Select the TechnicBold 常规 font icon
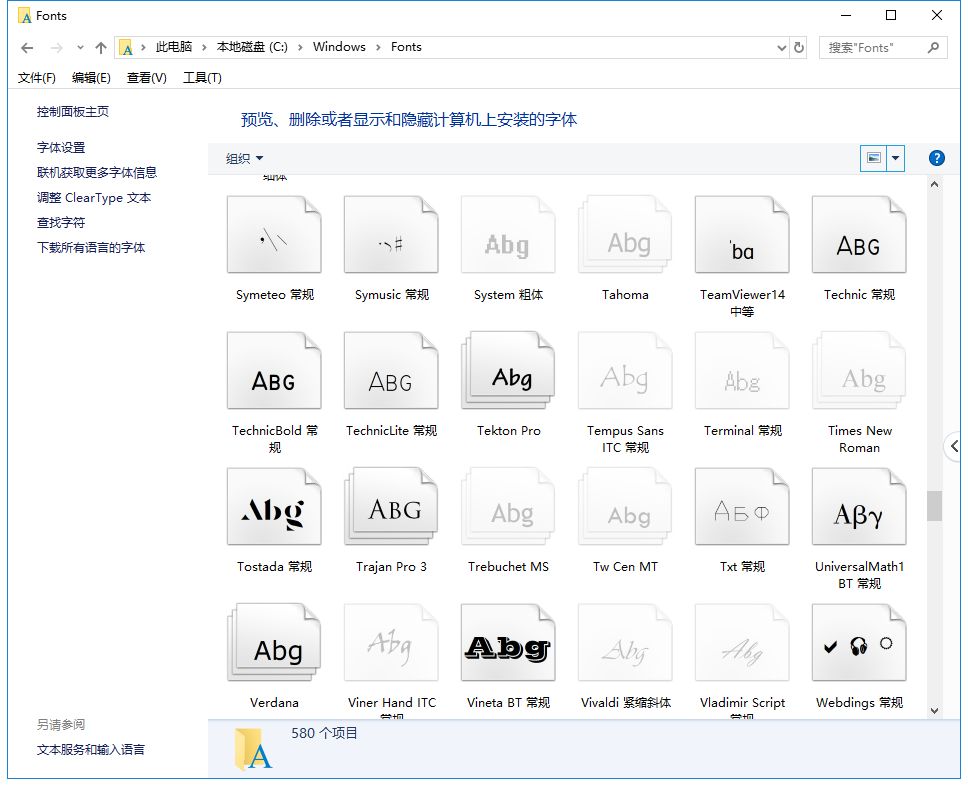The image size is (968, 786). (x=274, y=370)
